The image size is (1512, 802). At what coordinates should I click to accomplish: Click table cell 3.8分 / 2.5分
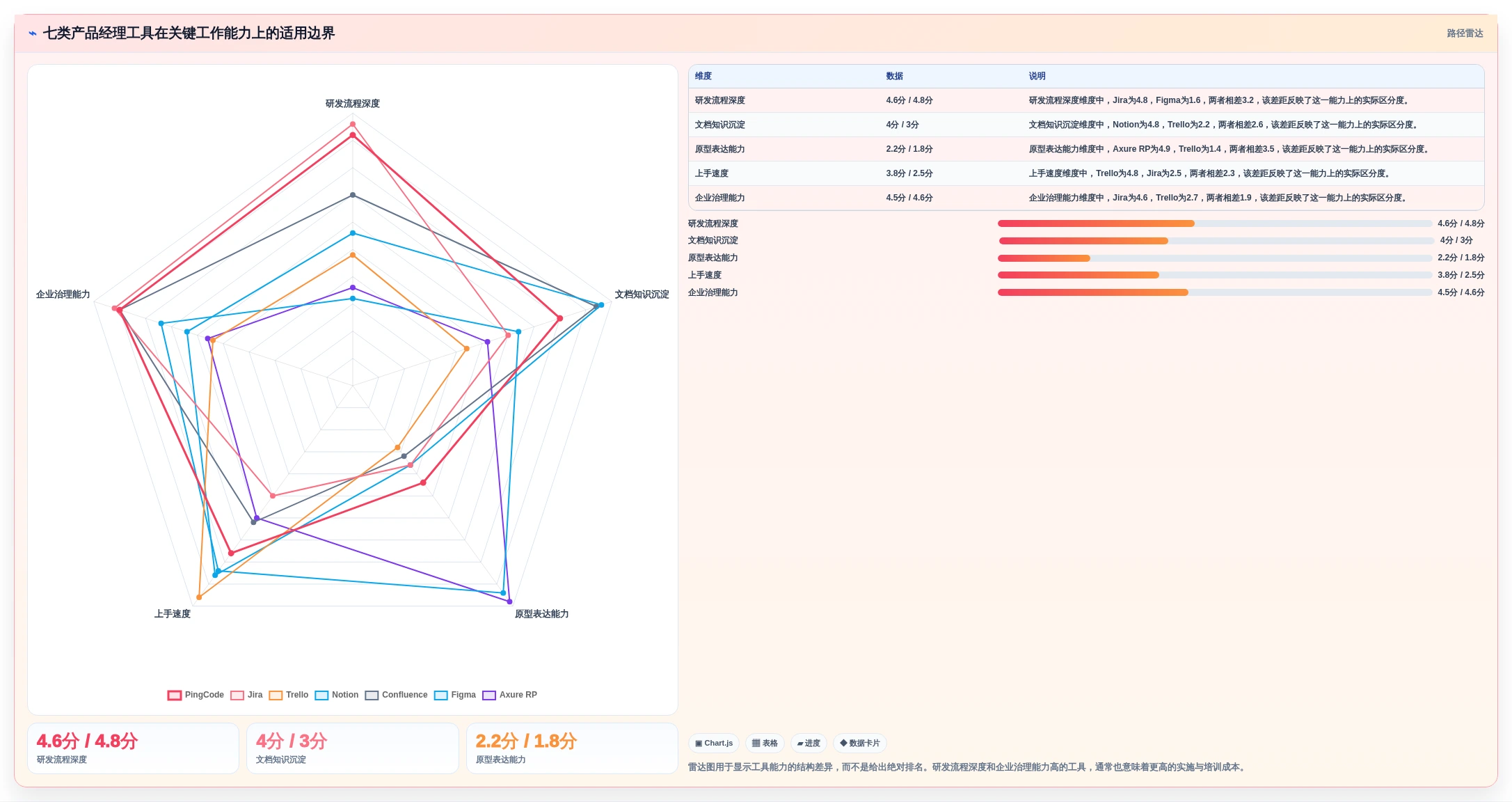909,173
